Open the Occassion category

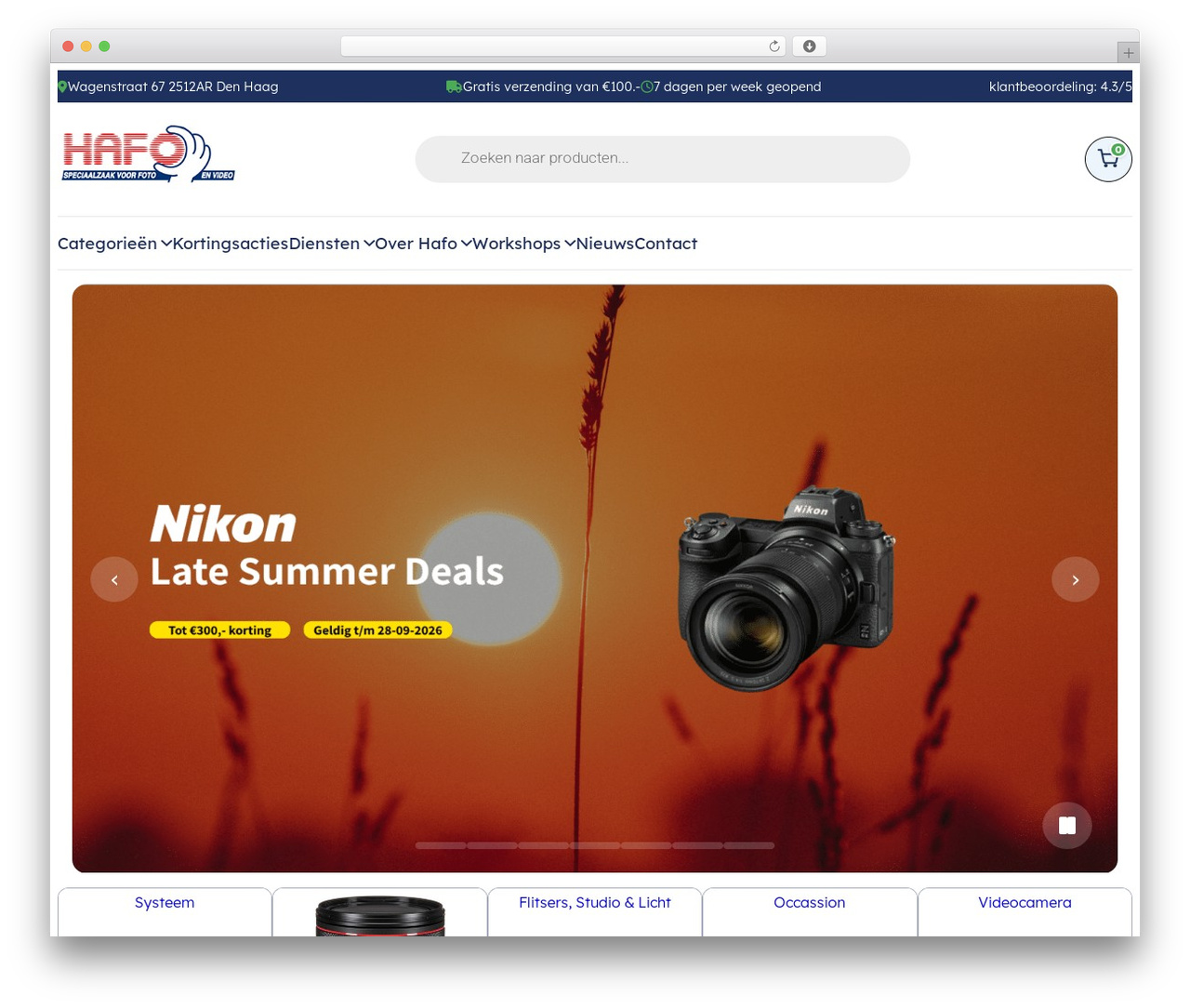[x=810, y=903]
